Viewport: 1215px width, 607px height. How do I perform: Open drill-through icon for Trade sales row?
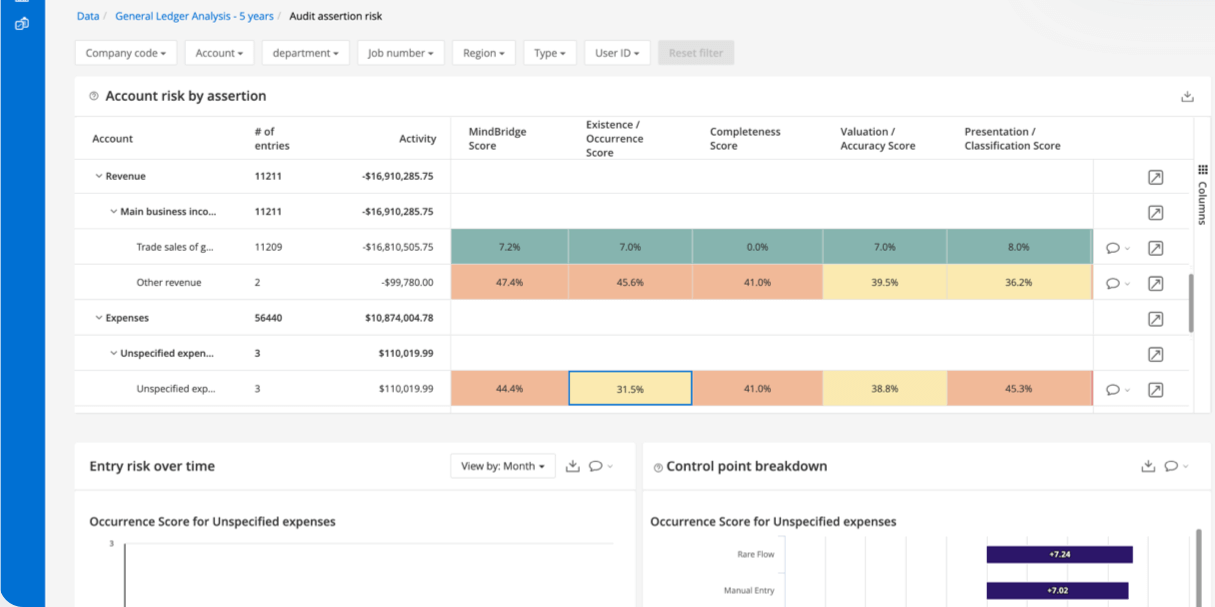coord(1155,248)
